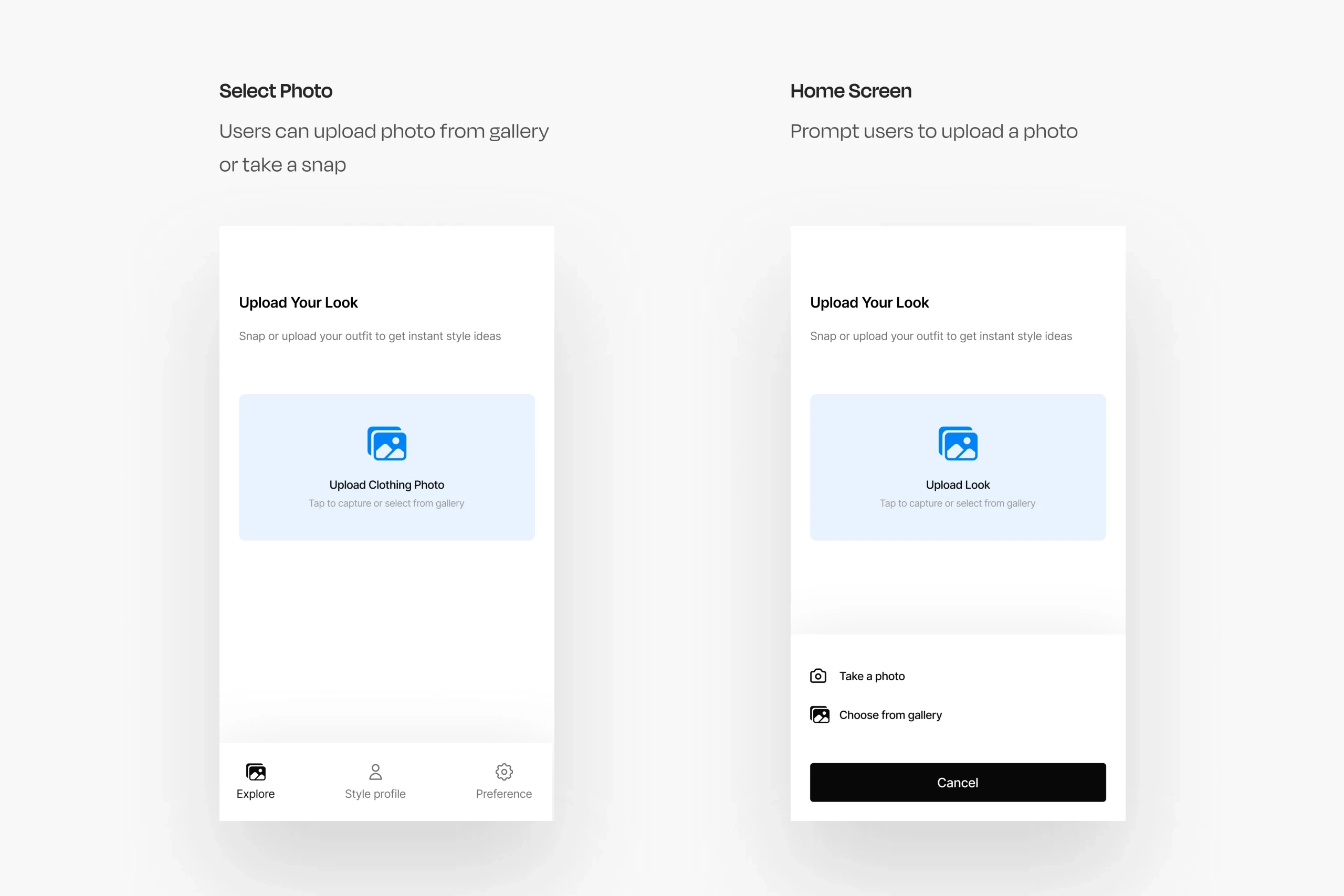Choose the Take a photo option
This screenshot has height=896, width=1344.
(x=872, y=676)
